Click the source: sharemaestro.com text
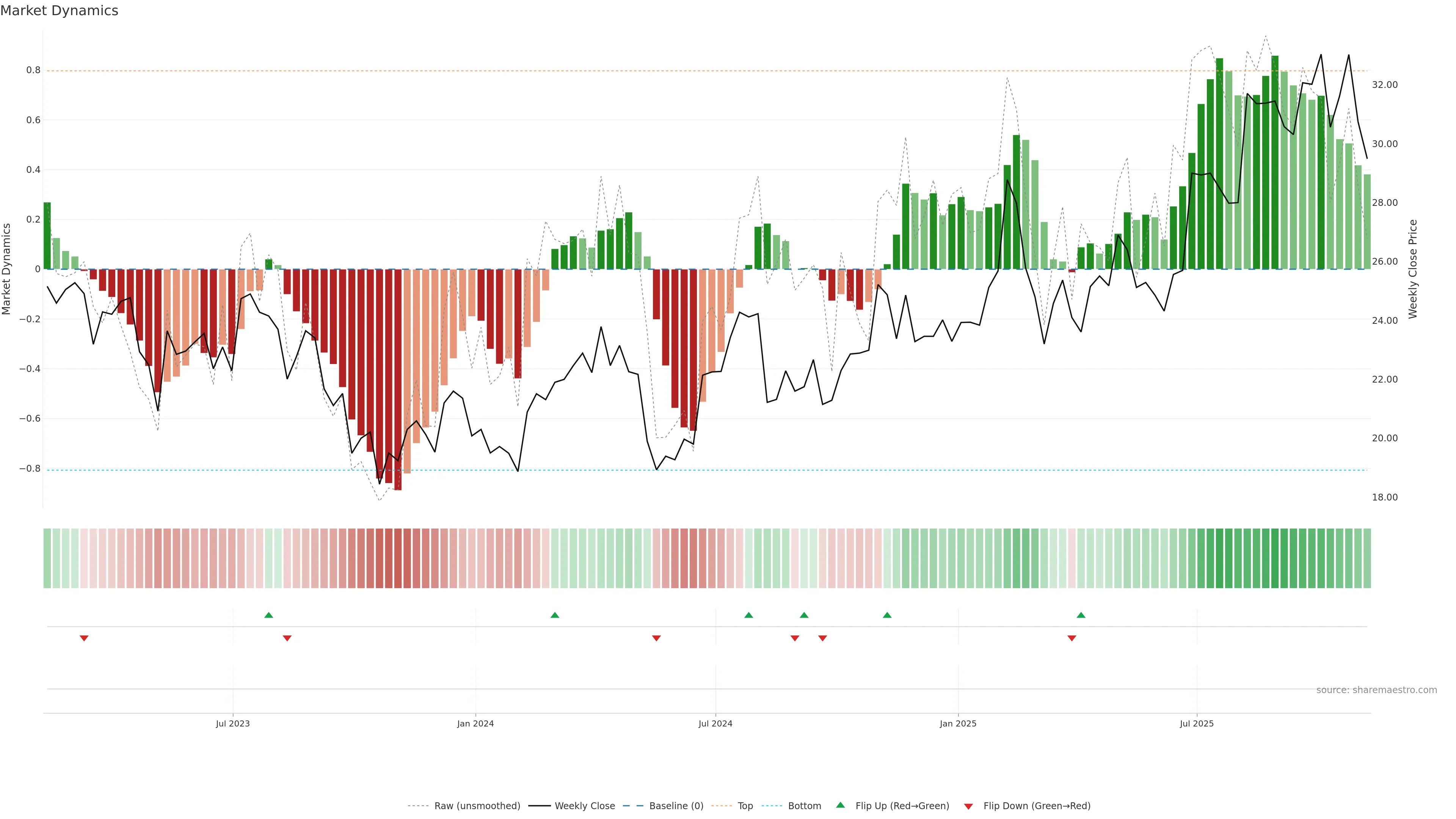The width and height of the screenshot is (1456, 819). point(1376,690)
